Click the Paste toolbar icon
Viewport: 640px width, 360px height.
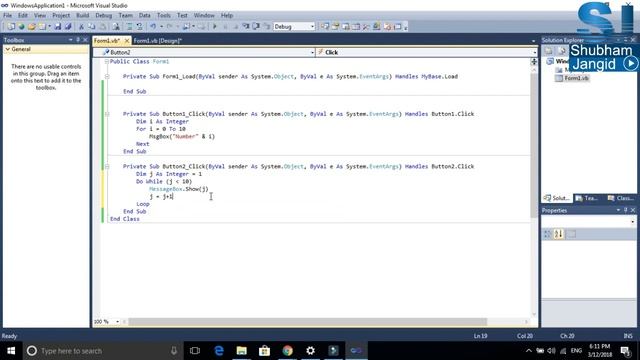point(103,27)
